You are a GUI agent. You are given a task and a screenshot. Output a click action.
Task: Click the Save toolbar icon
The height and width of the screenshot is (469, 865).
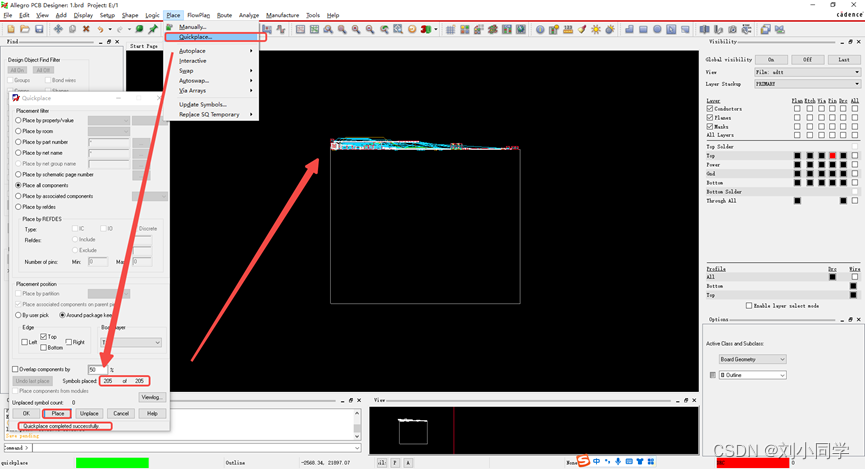(39, 30)
